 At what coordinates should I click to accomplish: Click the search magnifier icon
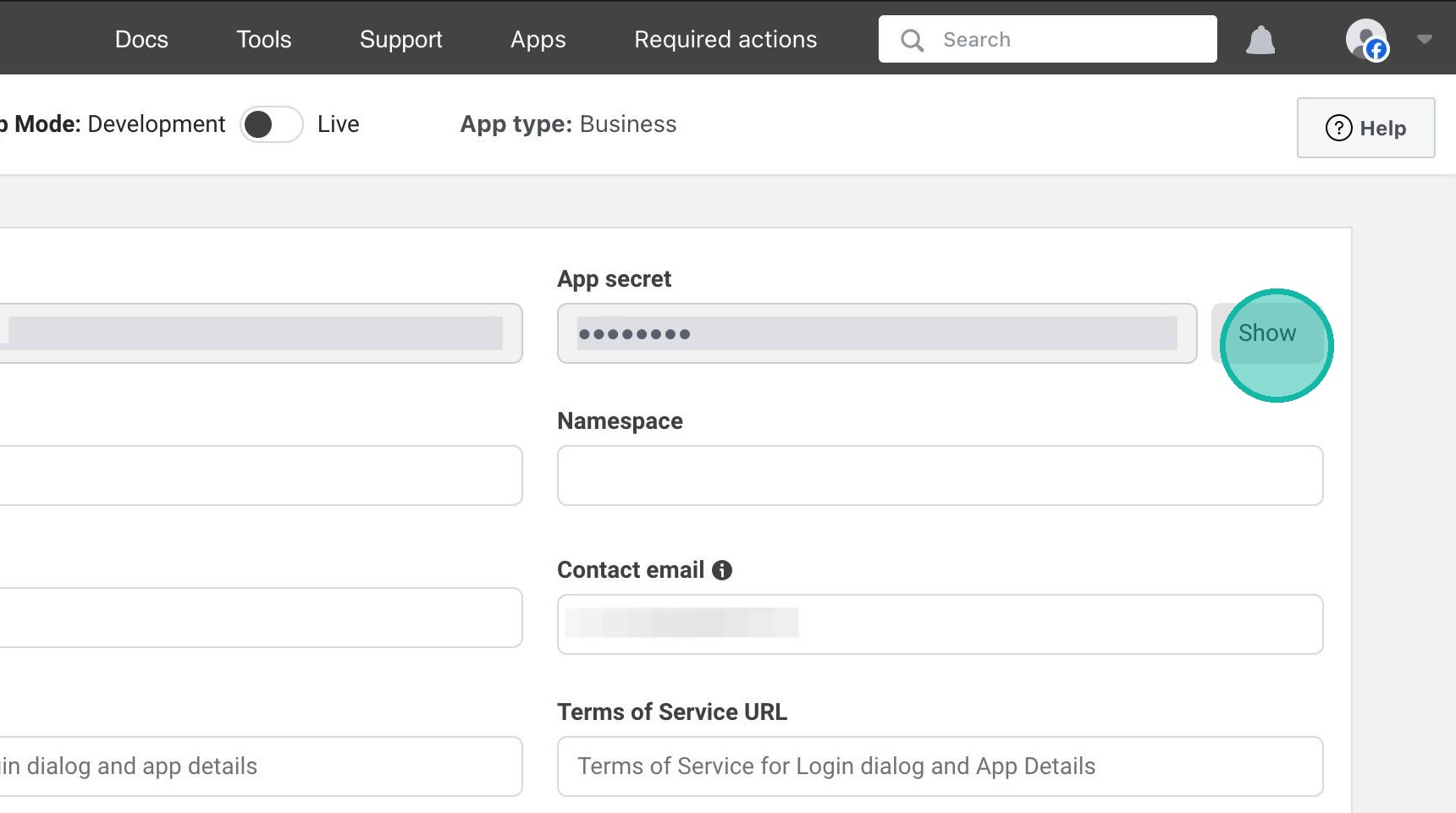click(912, 40)
